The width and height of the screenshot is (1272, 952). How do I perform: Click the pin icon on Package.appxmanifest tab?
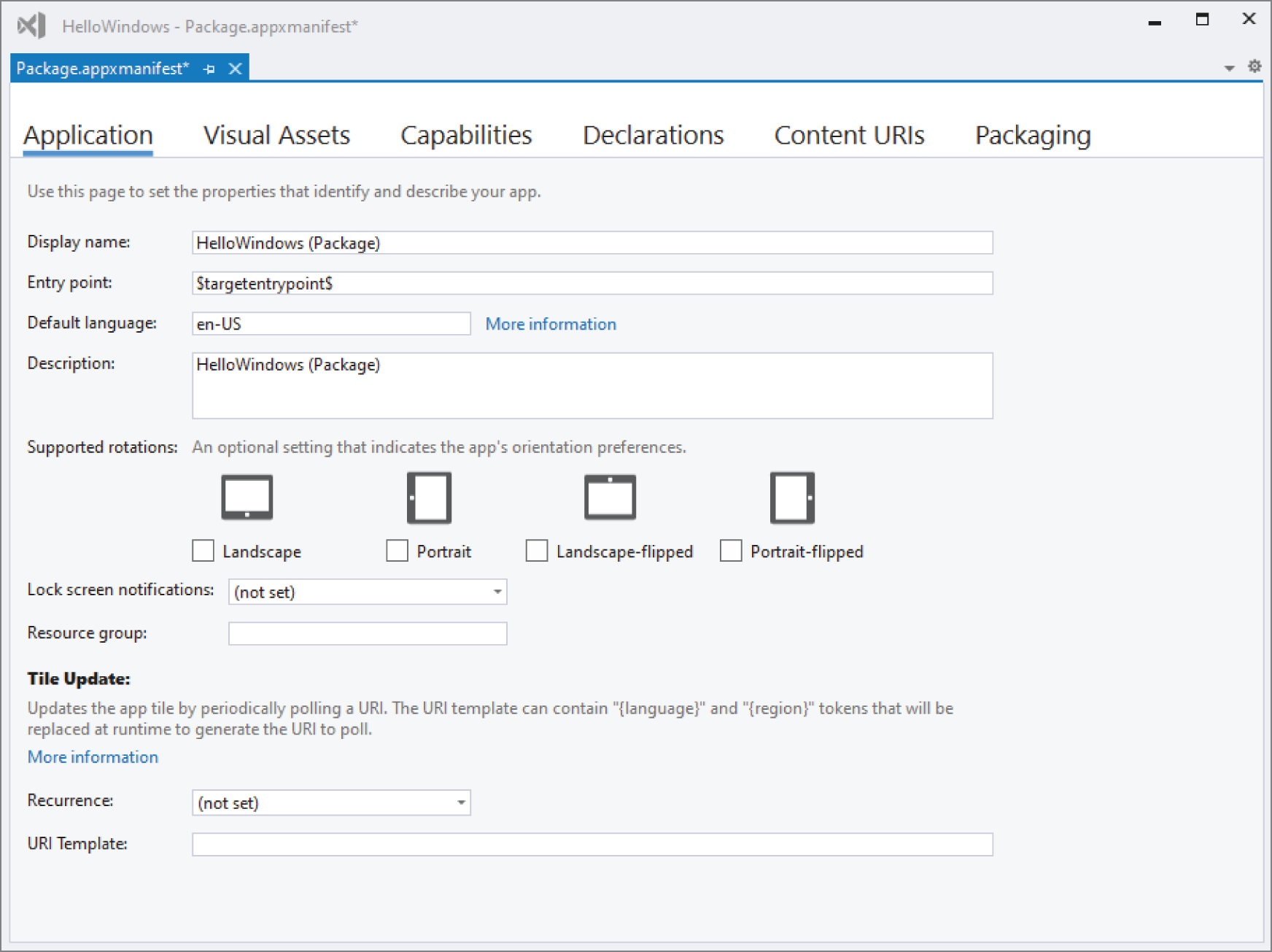tap(210, 69)
